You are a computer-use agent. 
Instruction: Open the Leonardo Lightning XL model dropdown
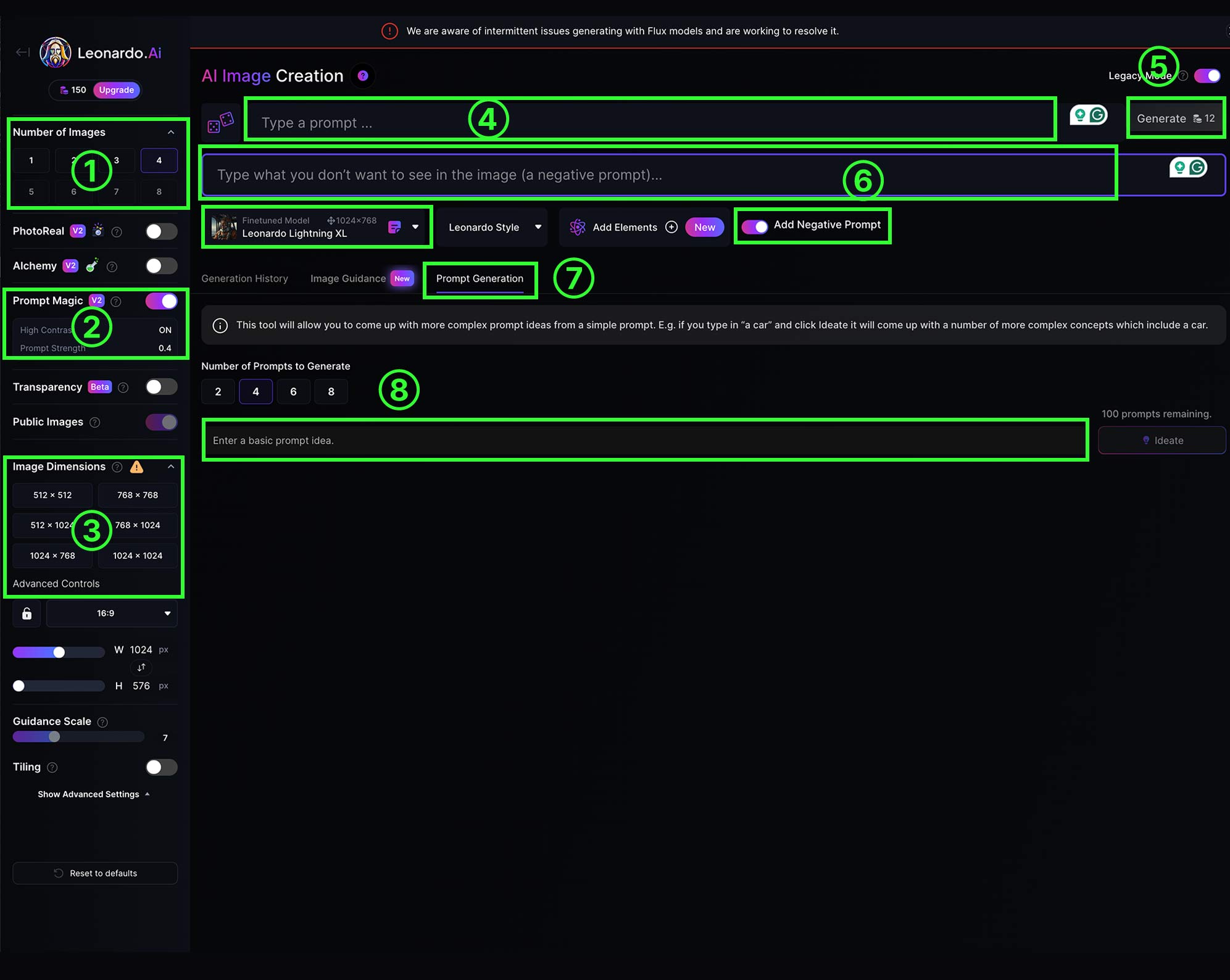tap(415, 227)
